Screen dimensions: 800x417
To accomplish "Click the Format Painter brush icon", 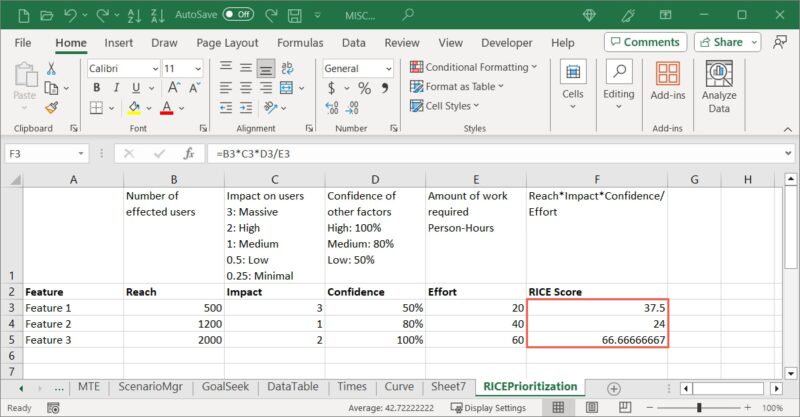I will (x=51, y=108).
